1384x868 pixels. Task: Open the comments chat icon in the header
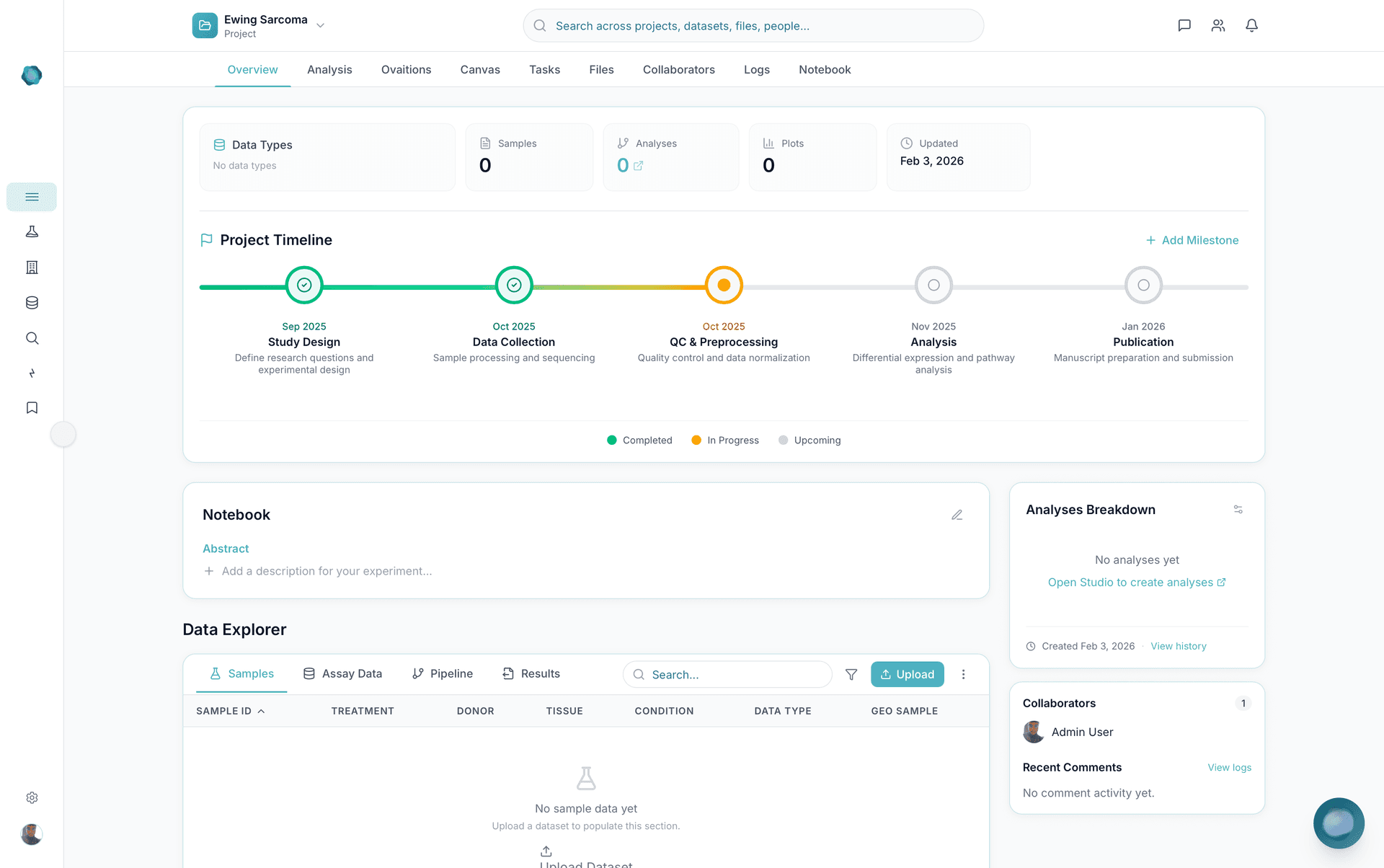(1184, 25)
